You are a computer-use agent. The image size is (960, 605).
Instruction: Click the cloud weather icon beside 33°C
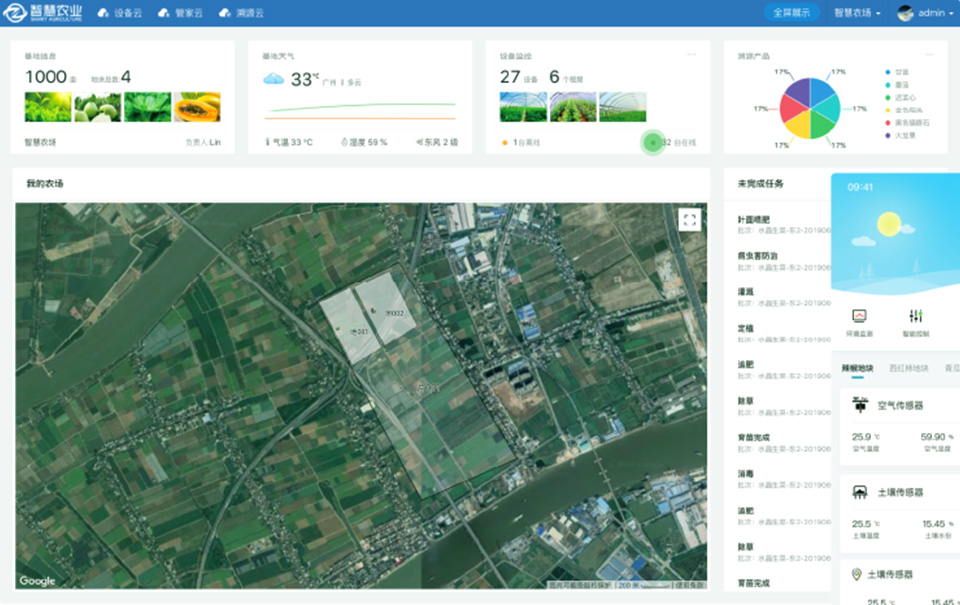tap(274, 79)
